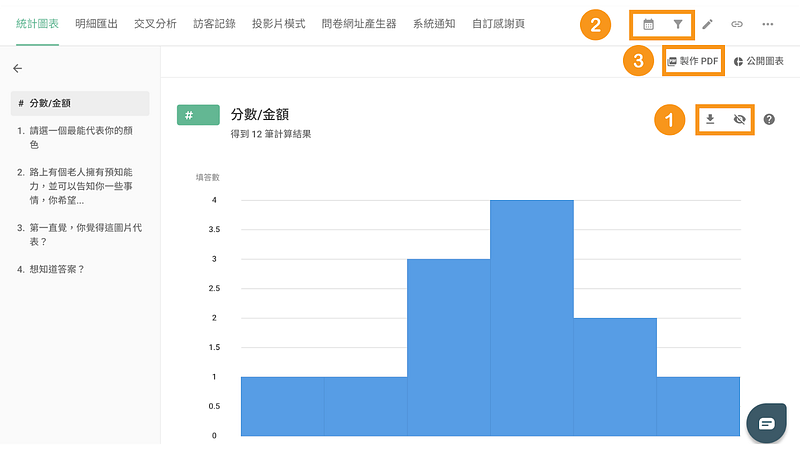Open the question mark help icon
This screenshot has height=450, width=800.
(x=769, y=119)
